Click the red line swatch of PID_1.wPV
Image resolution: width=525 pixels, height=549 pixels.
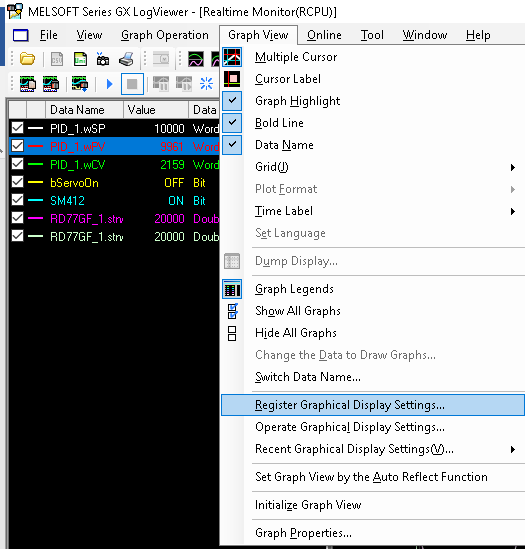[x=35, y=146]
